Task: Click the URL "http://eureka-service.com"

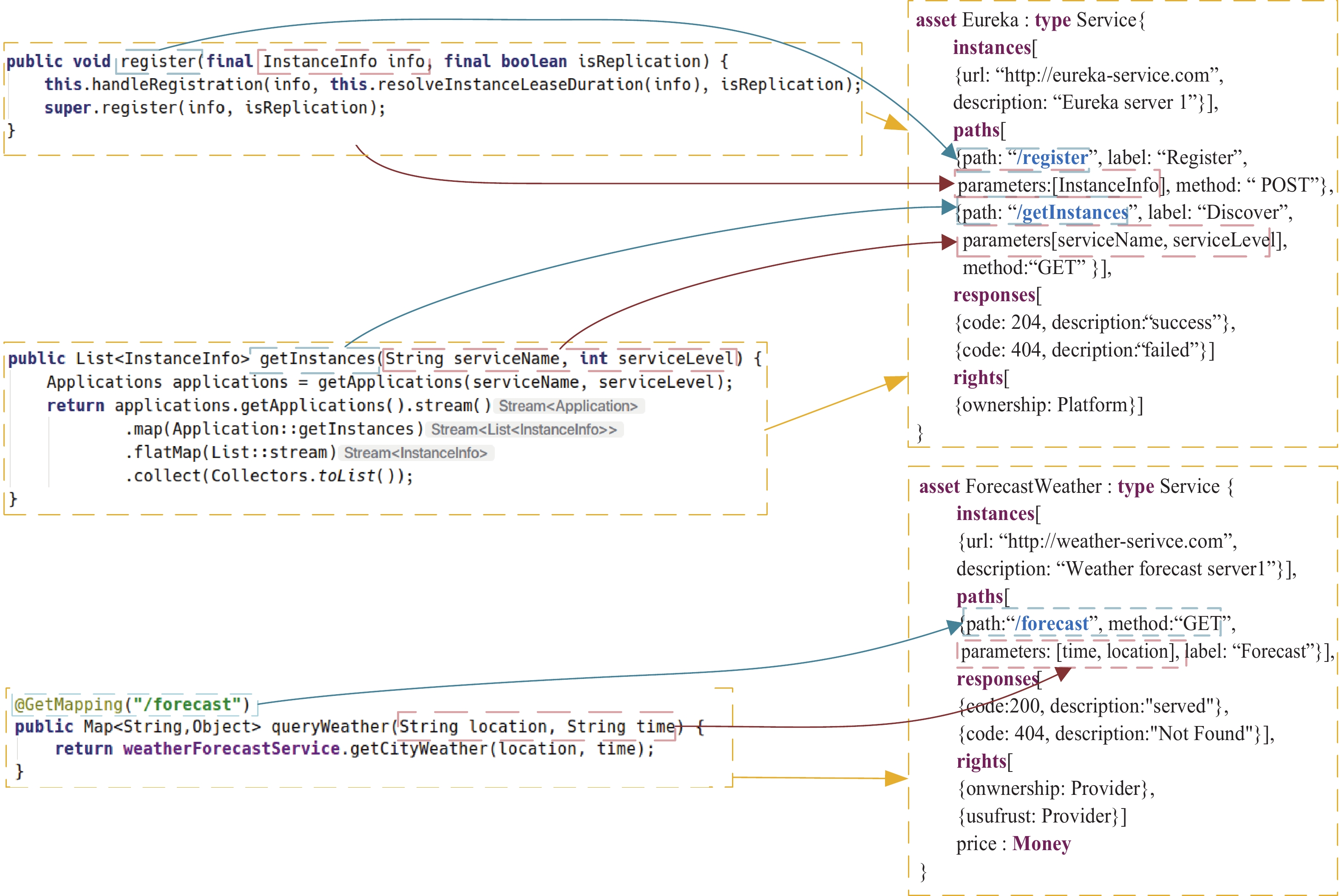Action: pos(1106,75)
